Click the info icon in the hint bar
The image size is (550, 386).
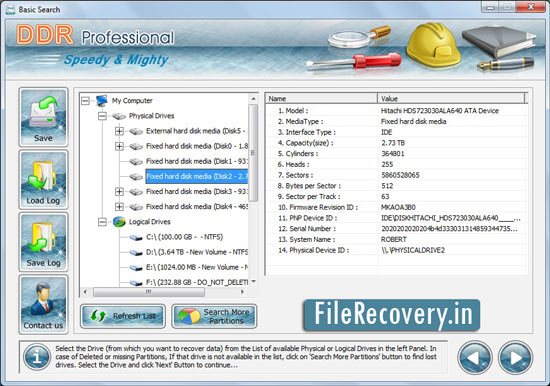click(37, 357)
